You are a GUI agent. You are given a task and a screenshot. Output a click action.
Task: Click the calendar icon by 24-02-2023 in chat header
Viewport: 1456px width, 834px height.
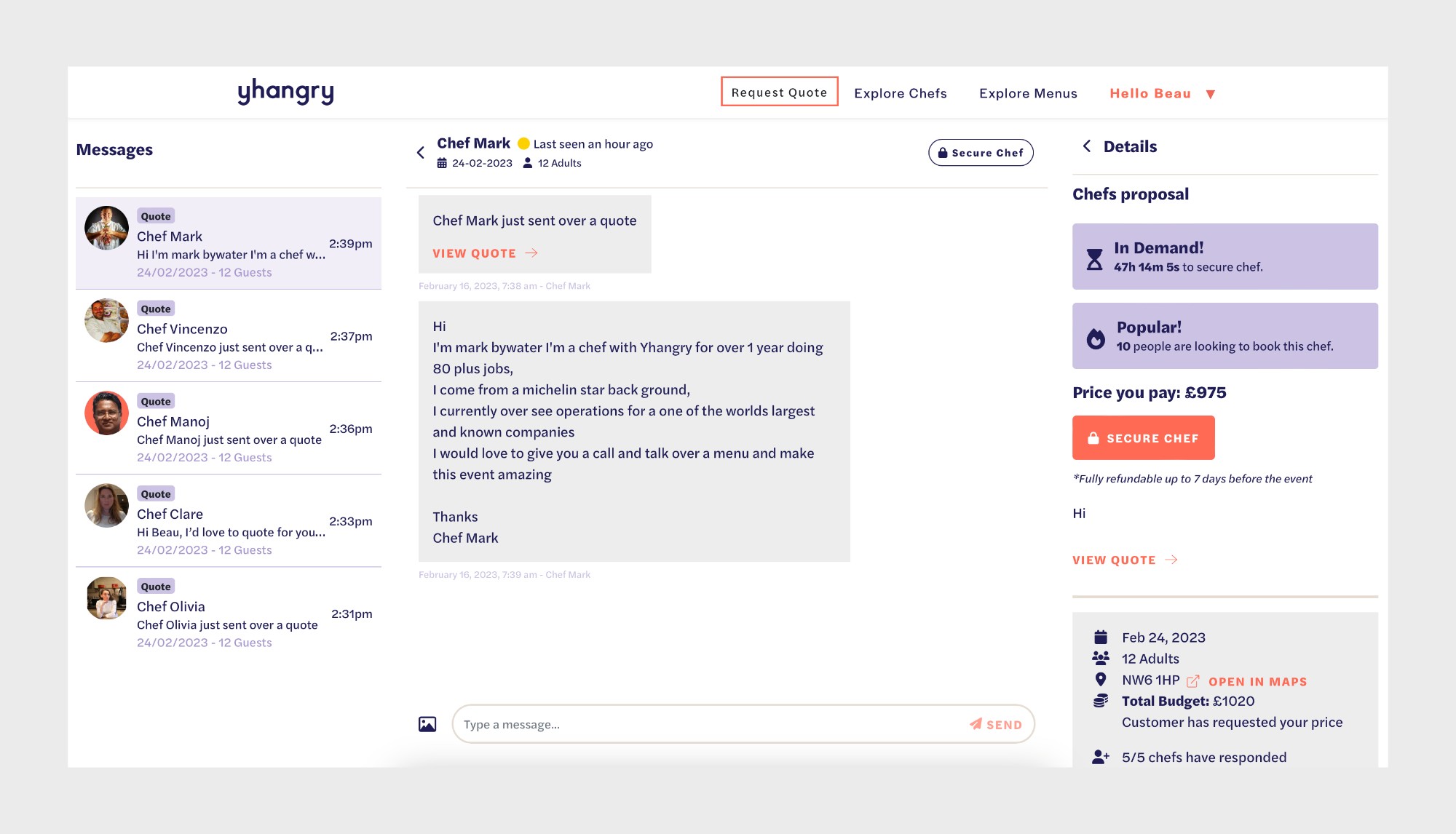tap(442, 163)
